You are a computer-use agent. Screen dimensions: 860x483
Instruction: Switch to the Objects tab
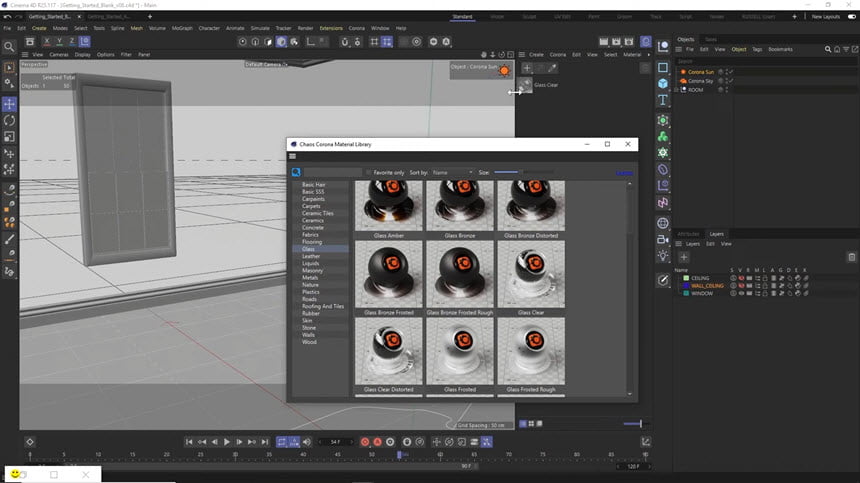(685, 39)
